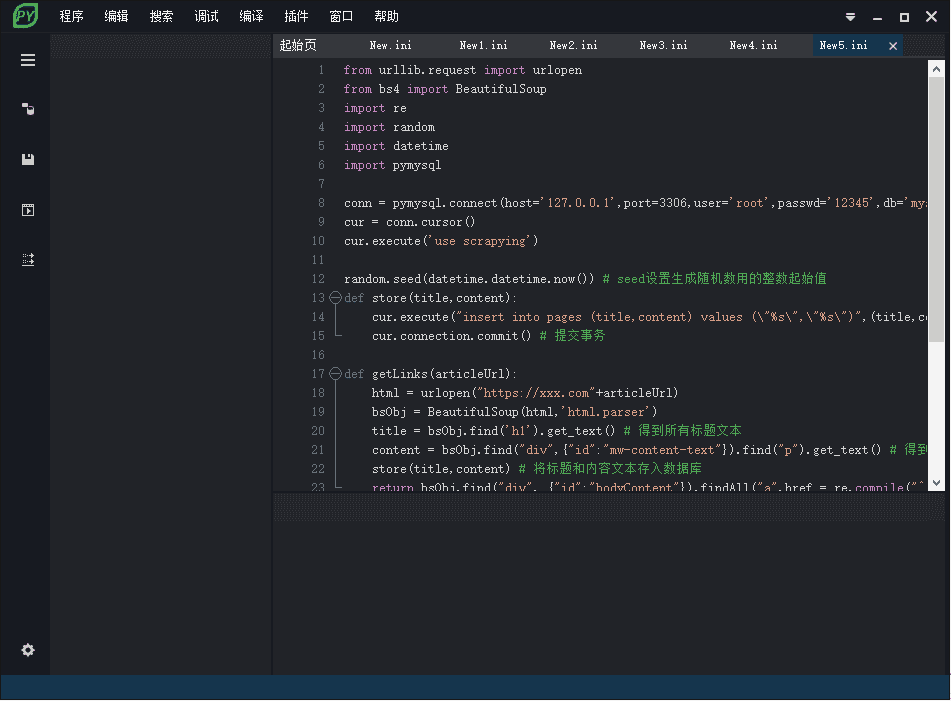This screenshot has width=951, height=701.
Task: Switch to the New3.ini tab
Action: (x=663, y=45)
